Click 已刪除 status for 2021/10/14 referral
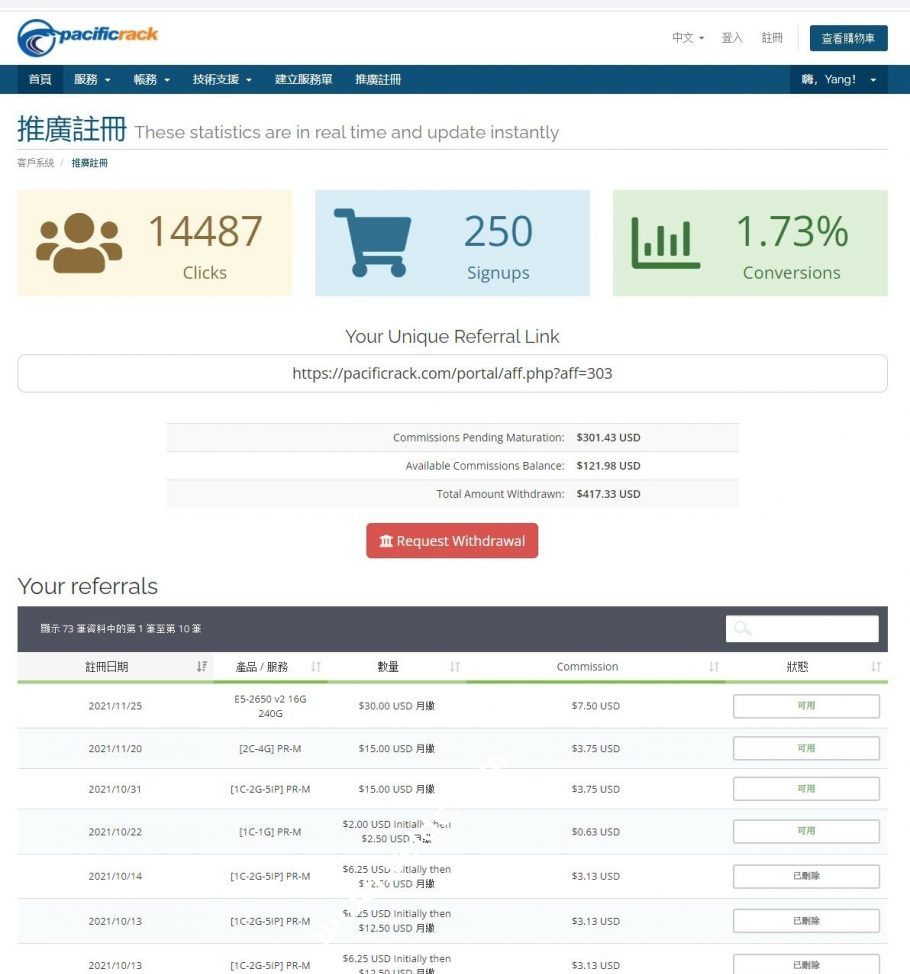910x974 pixels. tap(806, 876)
